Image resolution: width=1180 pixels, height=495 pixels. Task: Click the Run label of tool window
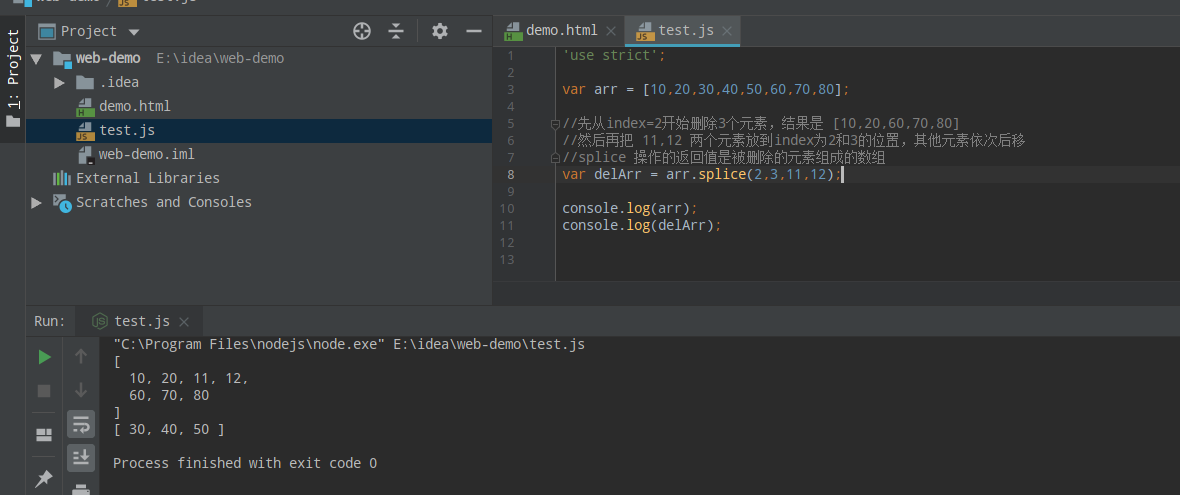tap(50, 321)
